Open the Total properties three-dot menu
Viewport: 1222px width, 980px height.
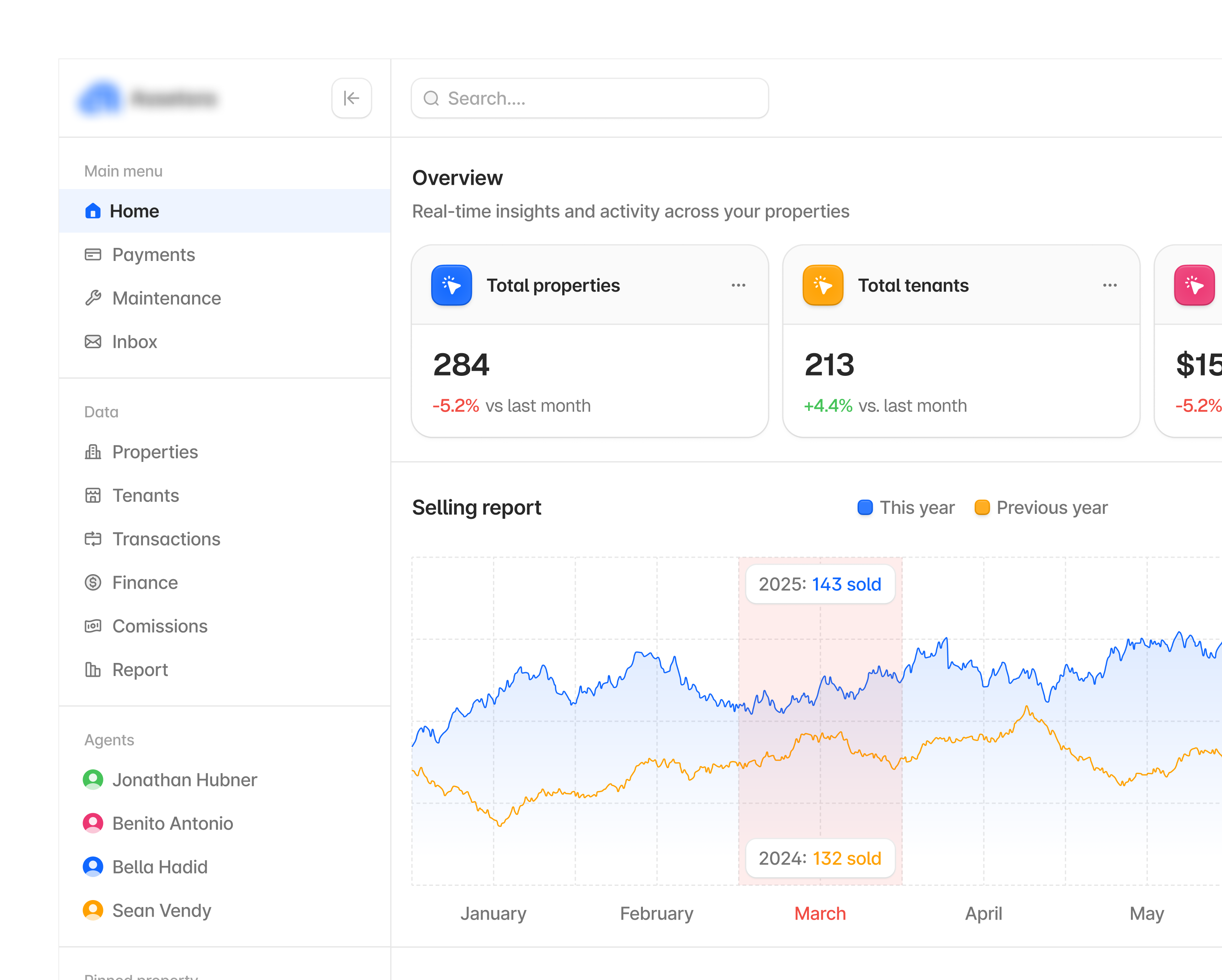click(739, 285)
